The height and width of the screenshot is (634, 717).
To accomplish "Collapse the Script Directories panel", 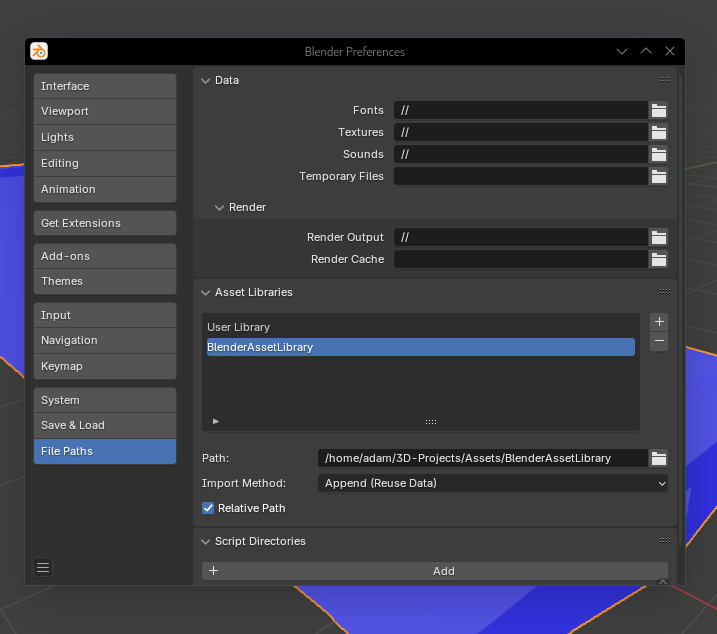I will (x=206, y=542).
